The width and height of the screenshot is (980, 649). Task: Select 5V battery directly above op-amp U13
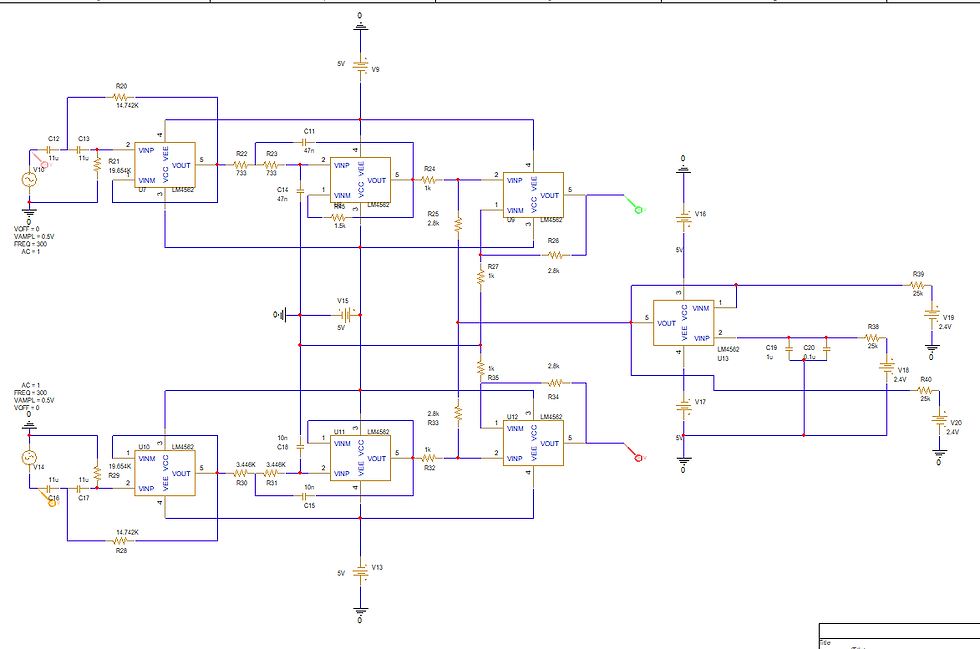coord(684,218)
